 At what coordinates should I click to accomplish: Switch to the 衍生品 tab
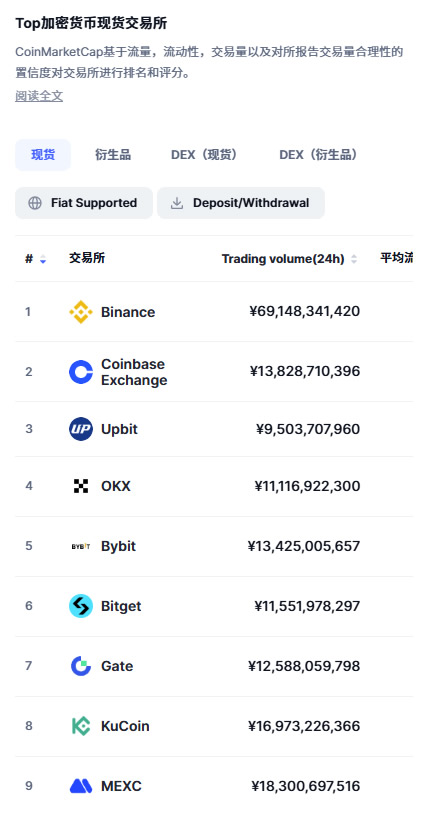click(113, 155)
